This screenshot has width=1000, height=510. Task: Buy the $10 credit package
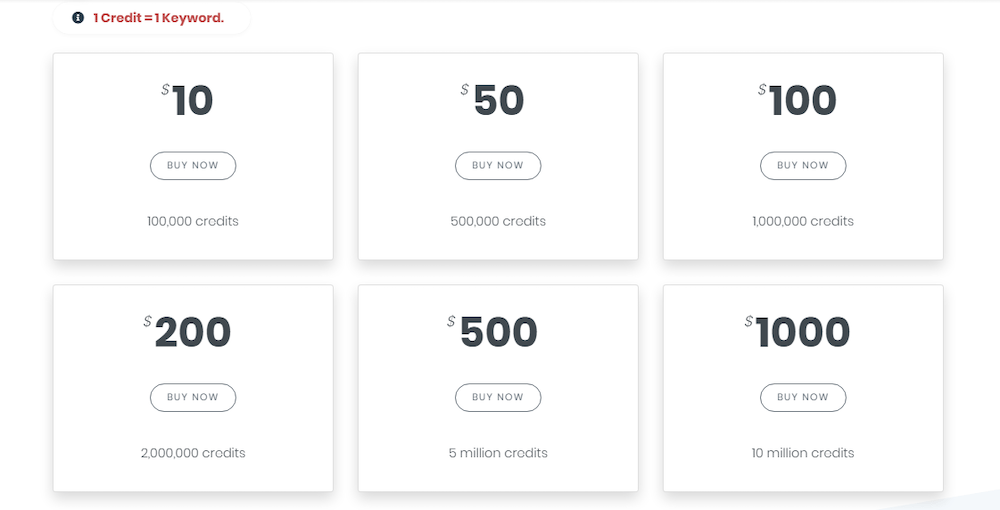(x=193, y=166)
